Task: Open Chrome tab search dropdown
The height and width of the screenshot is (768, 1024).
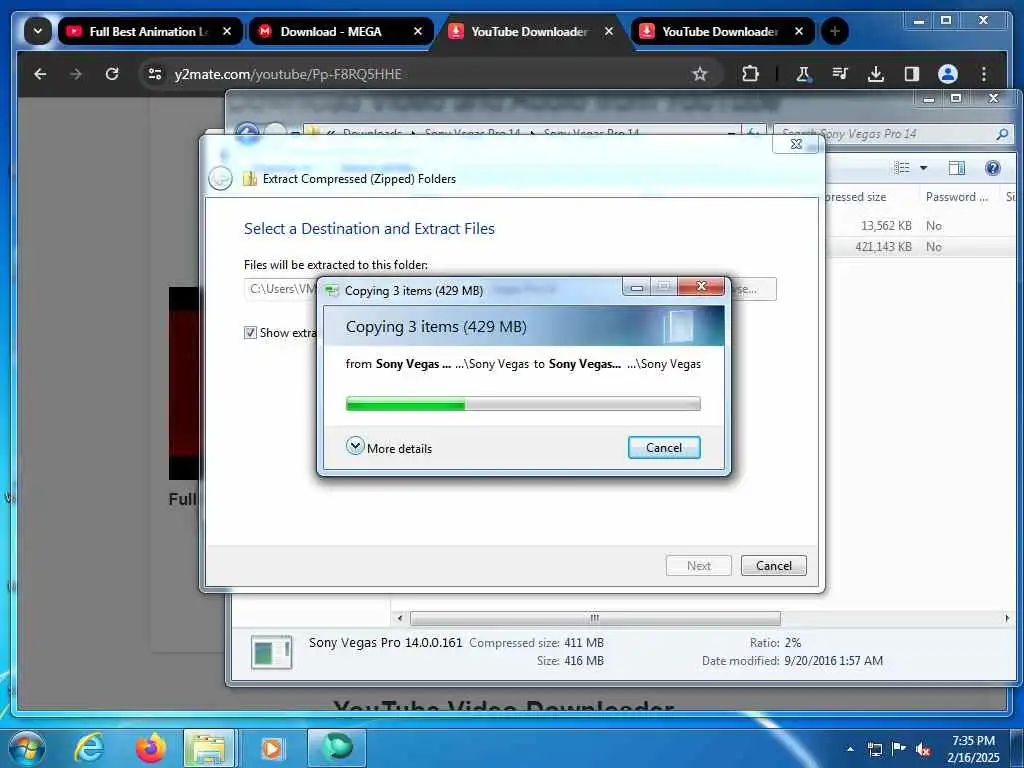Action: click(38, 31)
